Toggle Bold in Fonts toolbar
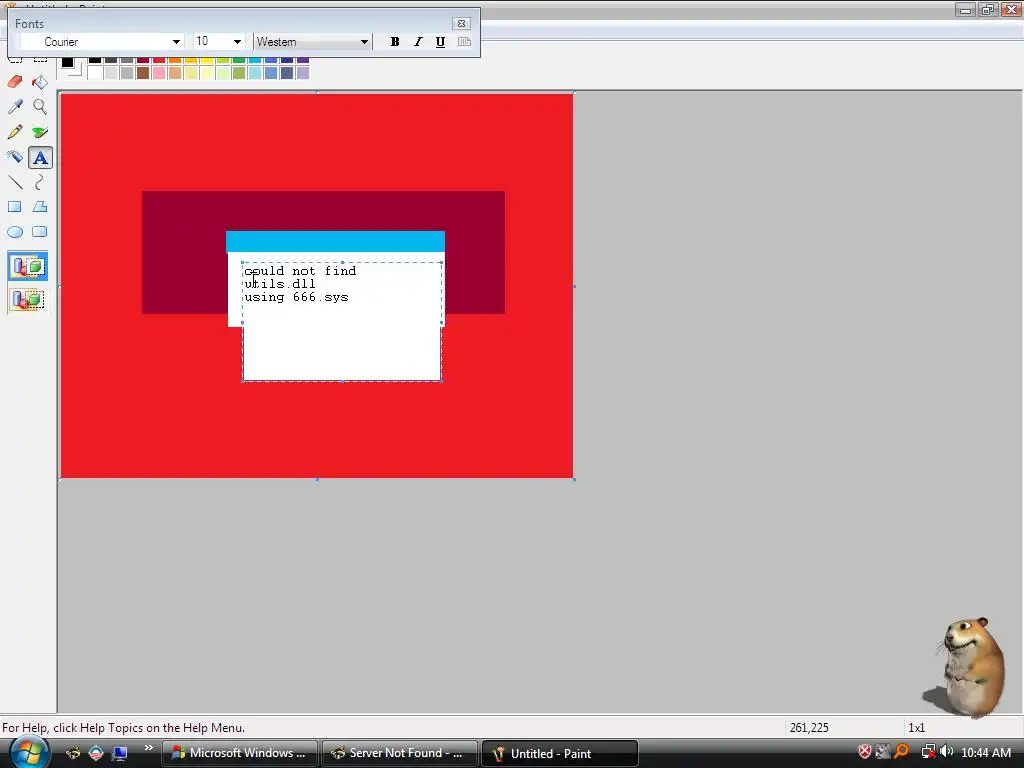 [394, 42]
